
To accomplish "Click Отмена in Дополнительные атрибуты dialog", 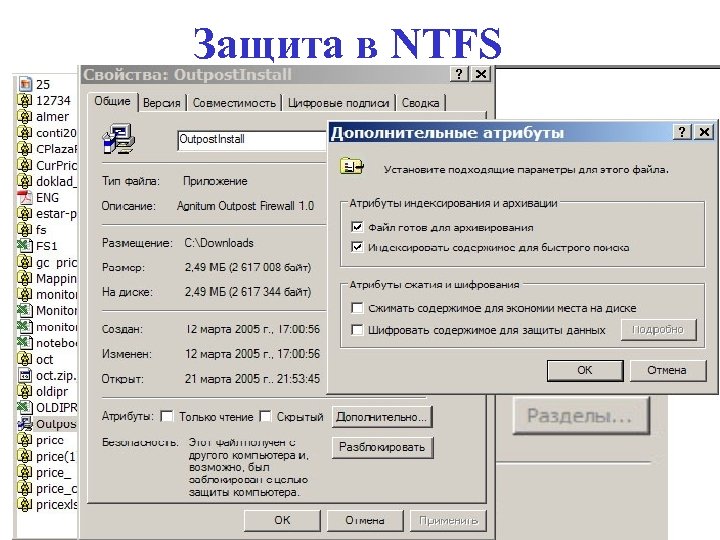I will [667, 370].
